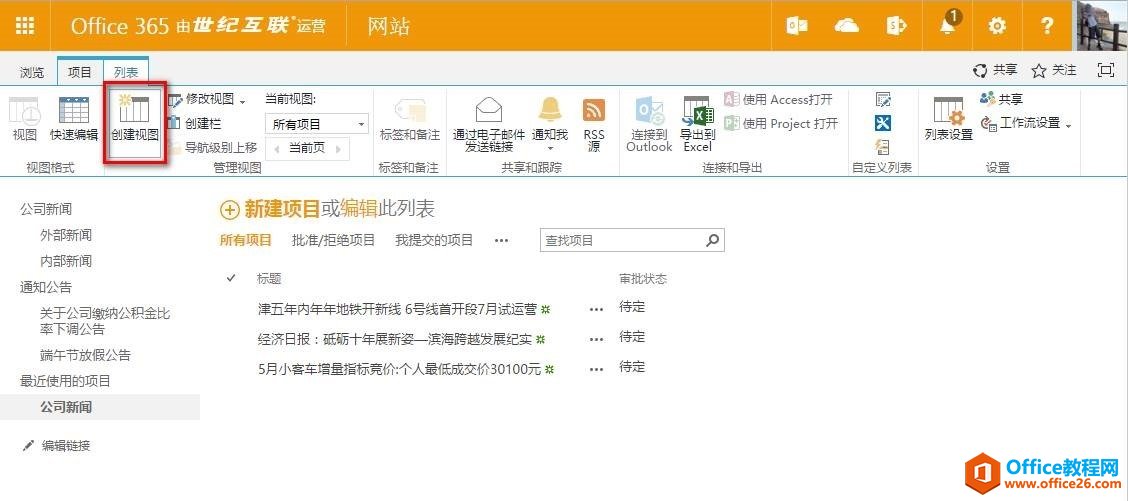Open 关于公司缴纳公积金比率下调公告 link

(106, 321)
